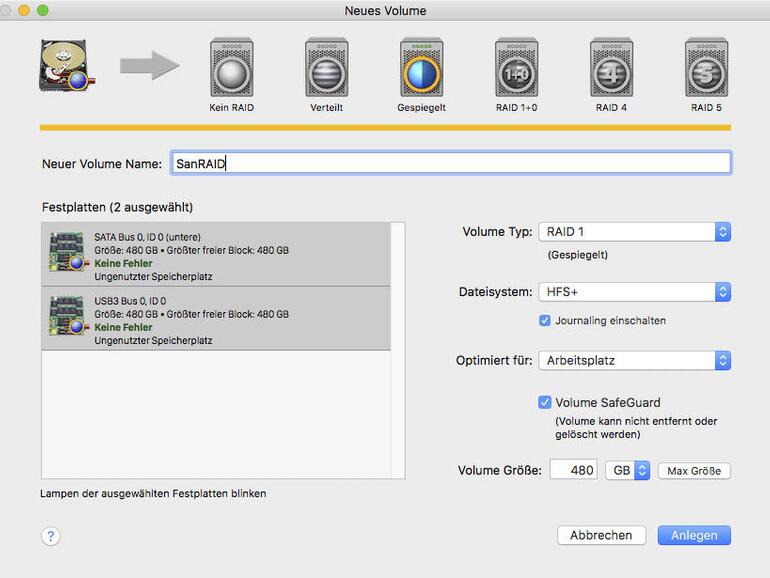
Task: Click the hard disk source icon
Action: click(65, 66)
